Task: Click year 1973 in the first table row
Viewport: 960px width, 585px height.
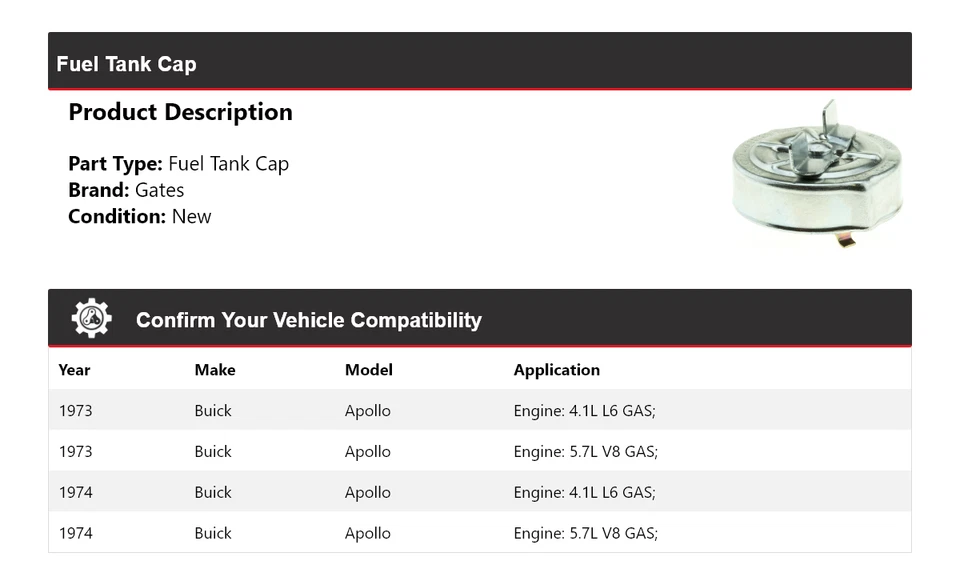Action: coord(75,411)
